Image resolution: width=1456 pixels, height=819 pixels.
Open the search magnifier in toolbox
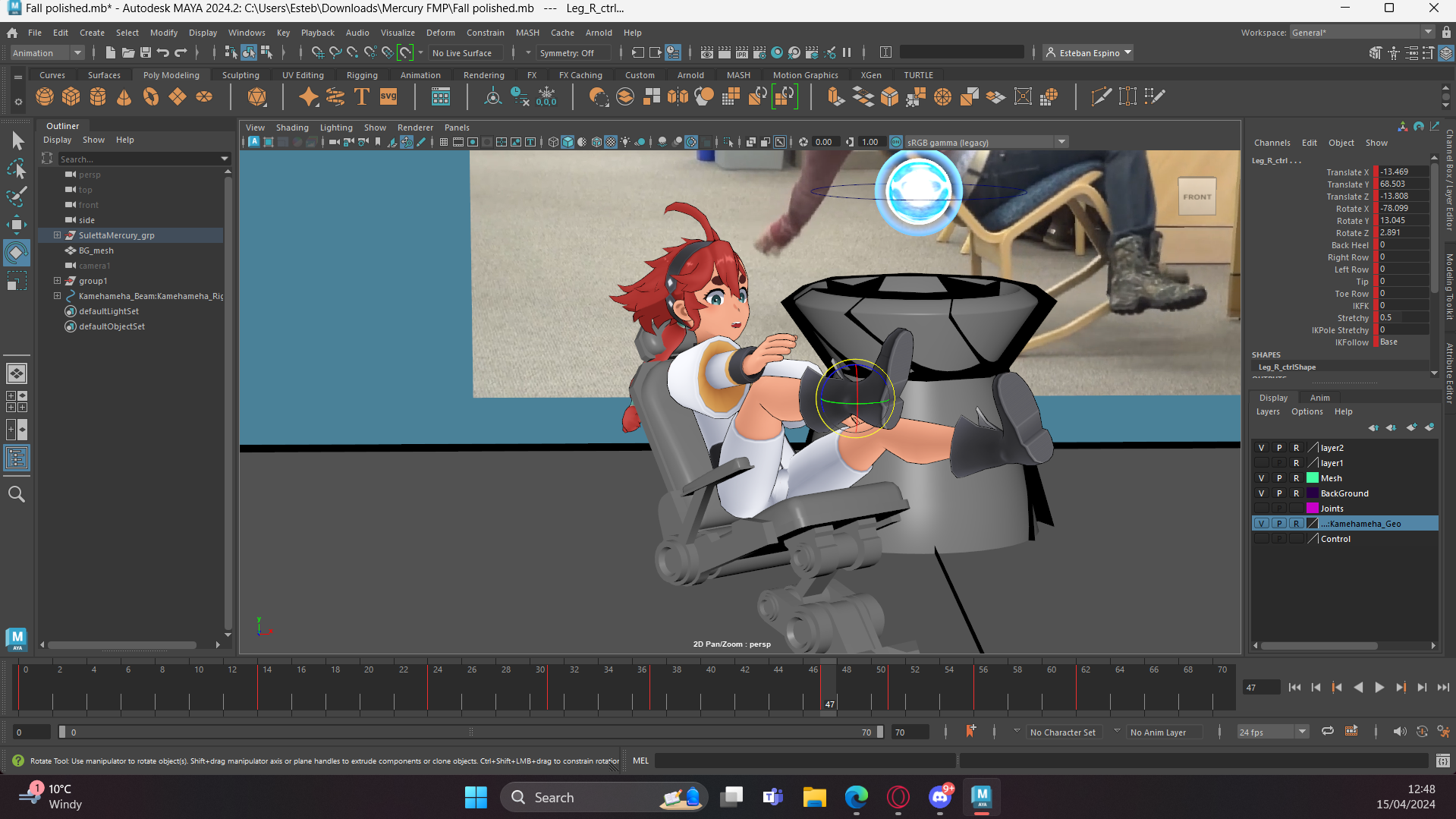coord(17,494)
